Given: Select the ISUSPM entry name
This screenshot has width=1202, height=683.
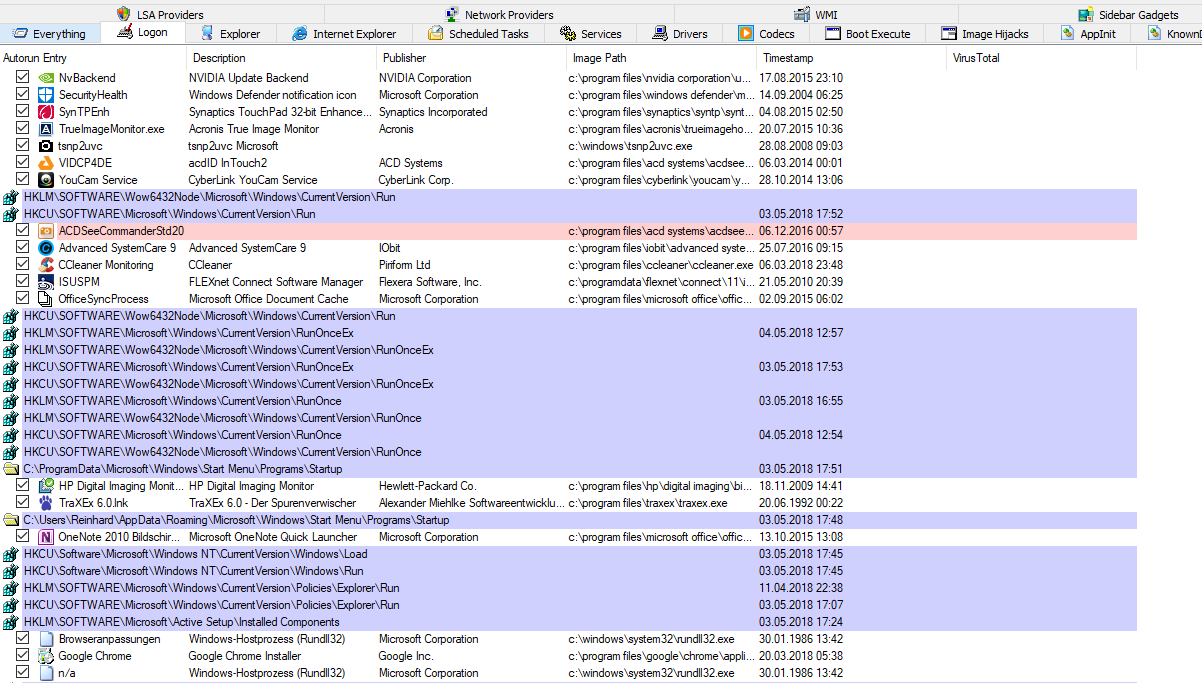Looking at the screenshot, I should pos(78,282).
